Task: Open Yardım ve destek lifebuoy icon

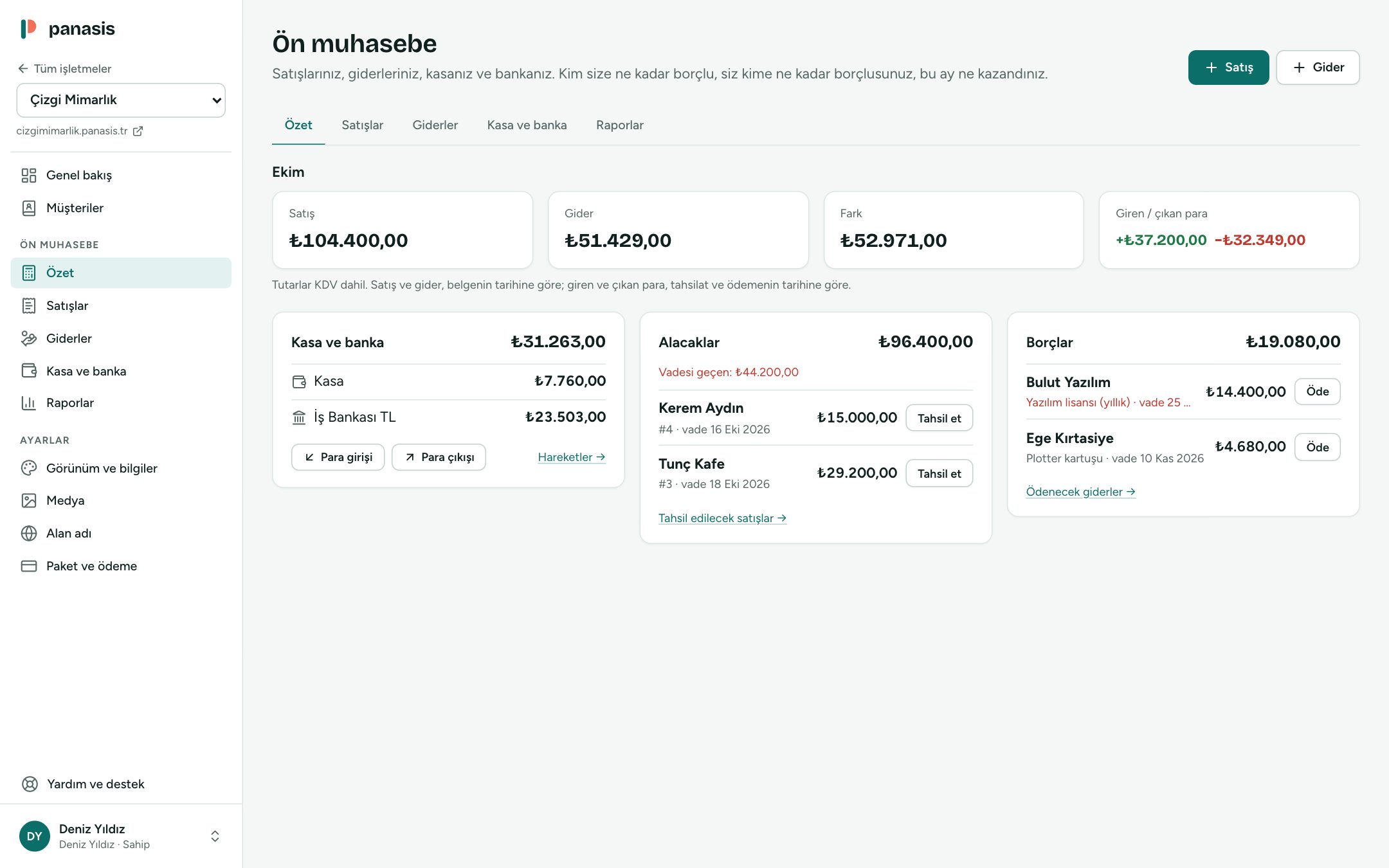Action: (x=30, y=784)
